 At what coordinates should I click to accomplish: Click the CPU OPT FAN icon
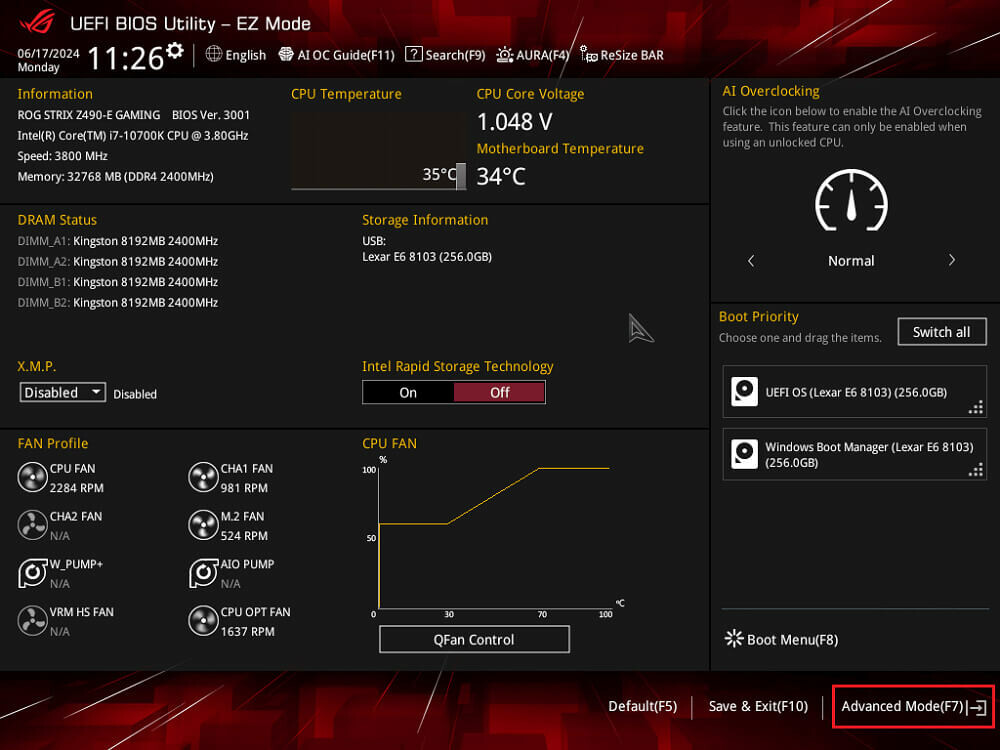[x=203, y=621]
